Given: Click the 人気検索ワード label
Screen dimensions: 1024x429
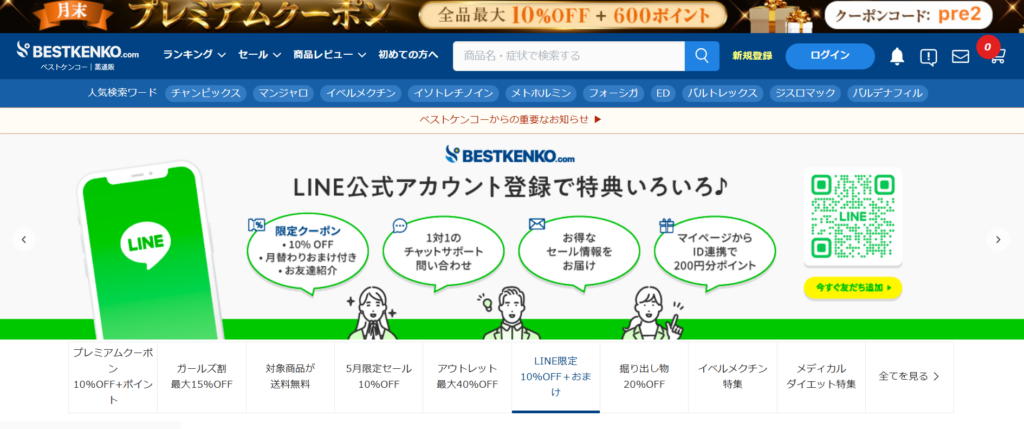Looking at the screenshot, I should click(122, 93).
